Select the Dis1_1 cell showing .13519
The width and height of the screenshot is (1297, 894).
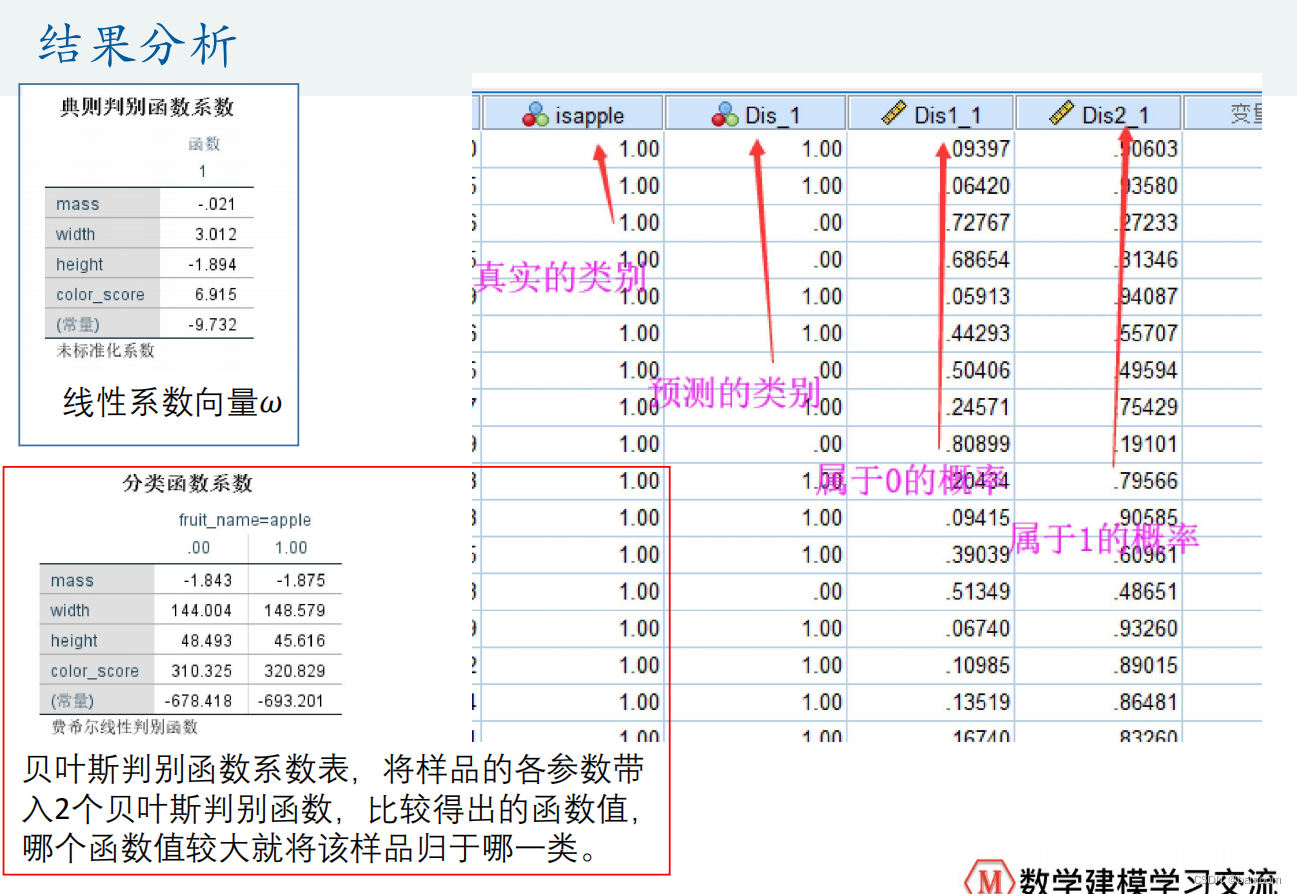pos(931,703)
